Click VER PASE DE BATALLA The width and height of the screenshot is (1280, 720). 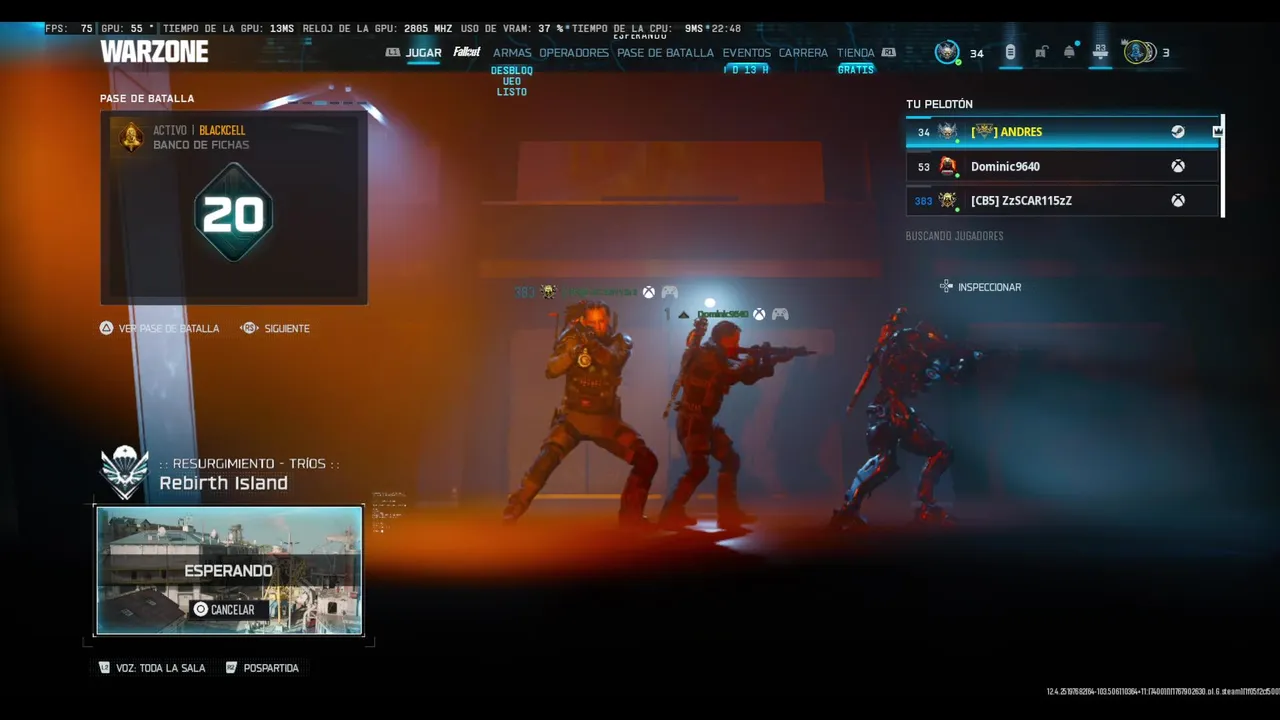(x=169, y=328)
